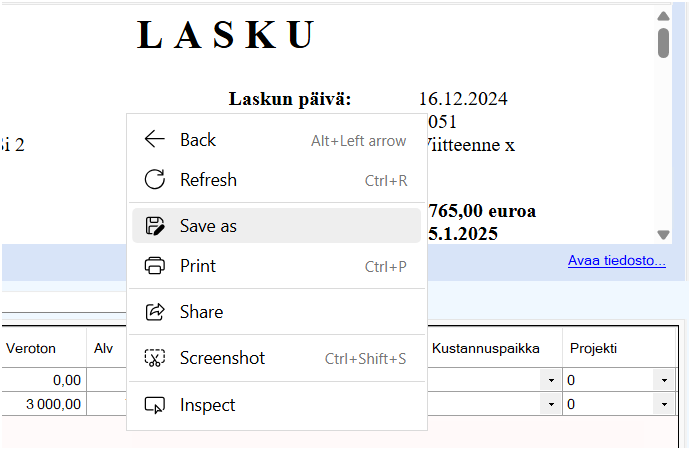Choose Print from the context menu
This screenshot has height=450, width=691.
point(197,266)
